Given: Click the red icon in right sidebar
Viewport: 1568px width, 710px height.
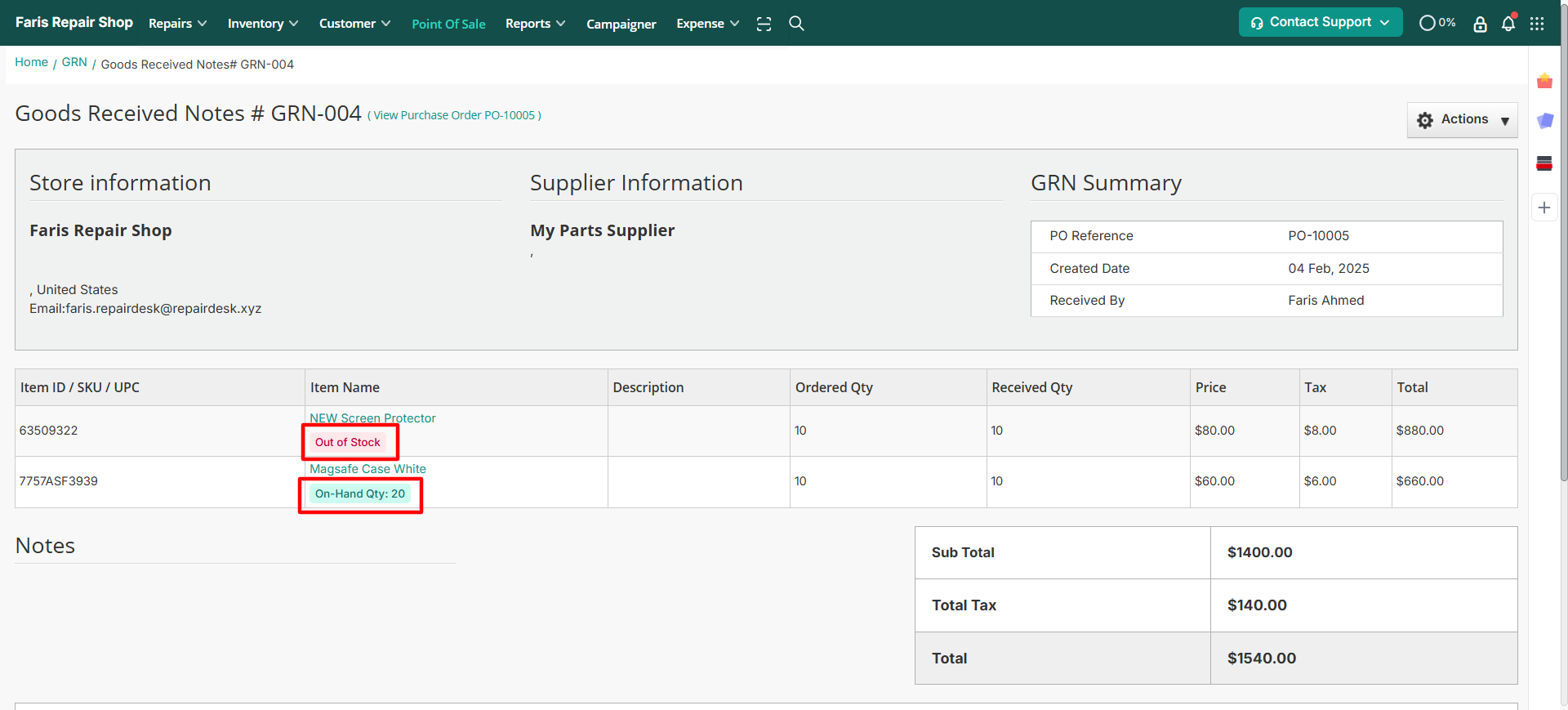Looking at the screenshot, I should click(x=1544, y=163).
